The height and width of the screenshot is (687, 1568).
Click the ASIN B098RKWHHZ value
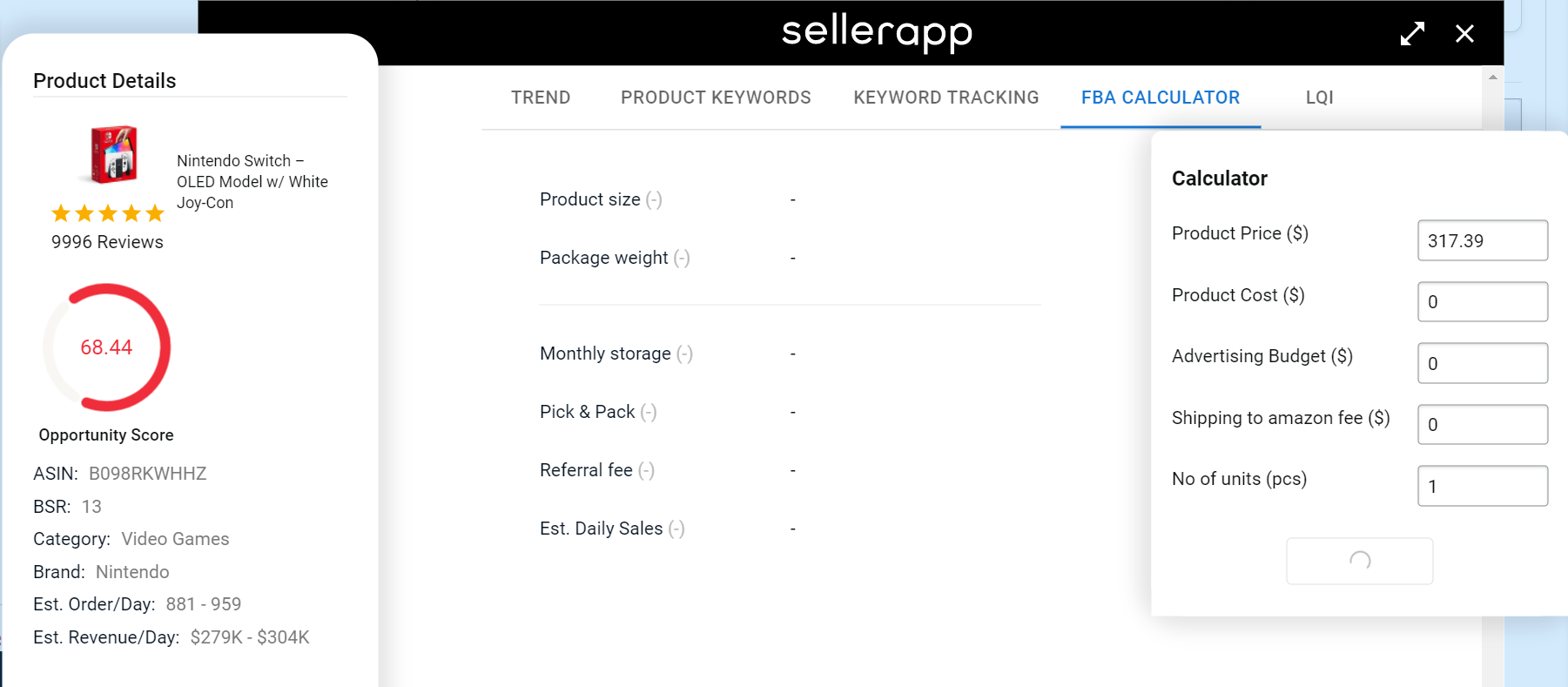(148, 474)
